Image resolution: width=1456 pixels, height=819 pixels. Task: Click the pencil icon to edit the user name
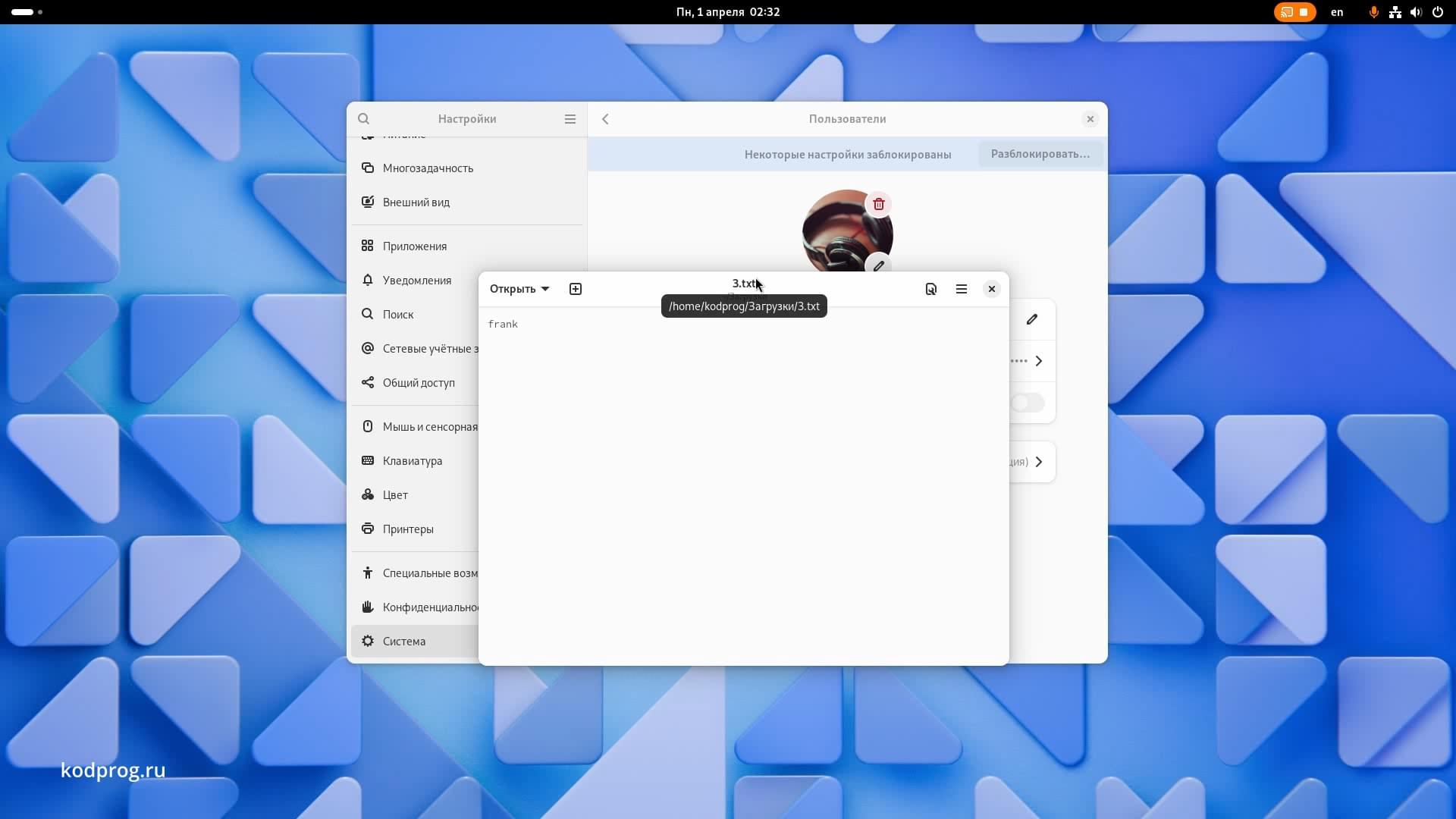(1032, 319)
